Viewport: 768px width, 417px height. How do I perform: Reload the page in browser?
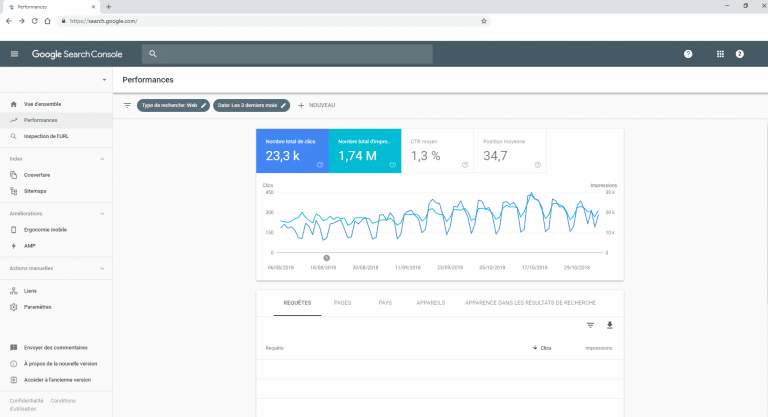point(34,21)
